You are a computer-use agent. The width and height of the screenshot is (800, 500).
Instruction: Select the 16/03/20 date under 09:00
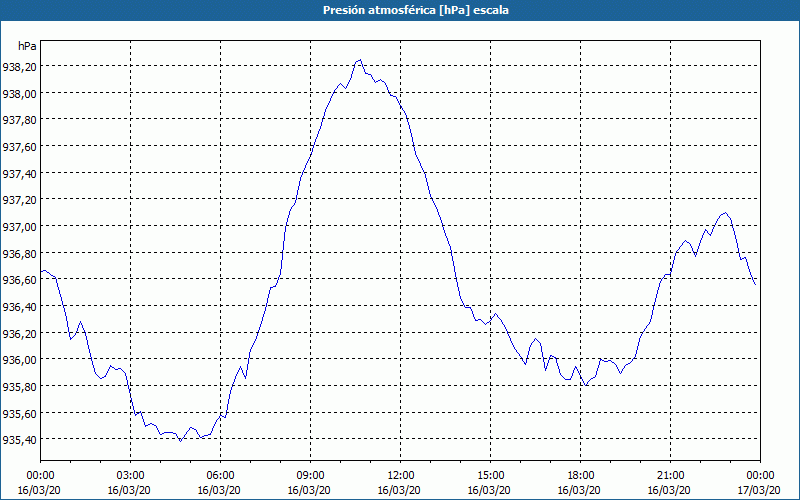point(310,490)
